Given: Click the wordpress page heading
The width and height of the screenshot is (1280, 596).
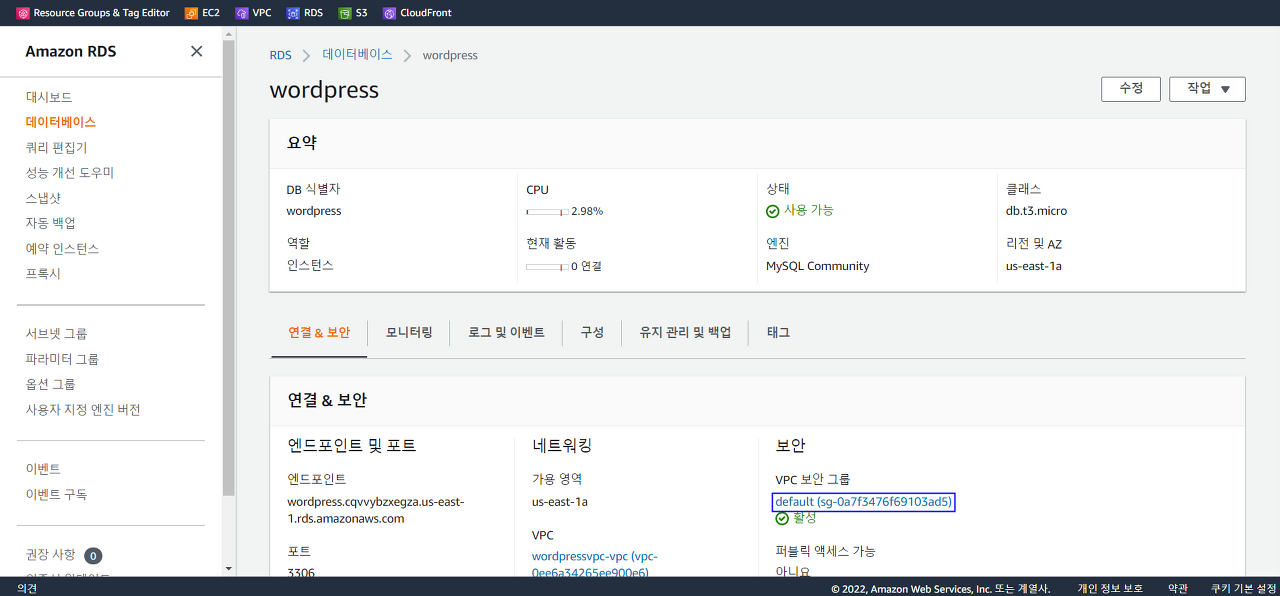Looking at the screenshot, I should 324,90.
